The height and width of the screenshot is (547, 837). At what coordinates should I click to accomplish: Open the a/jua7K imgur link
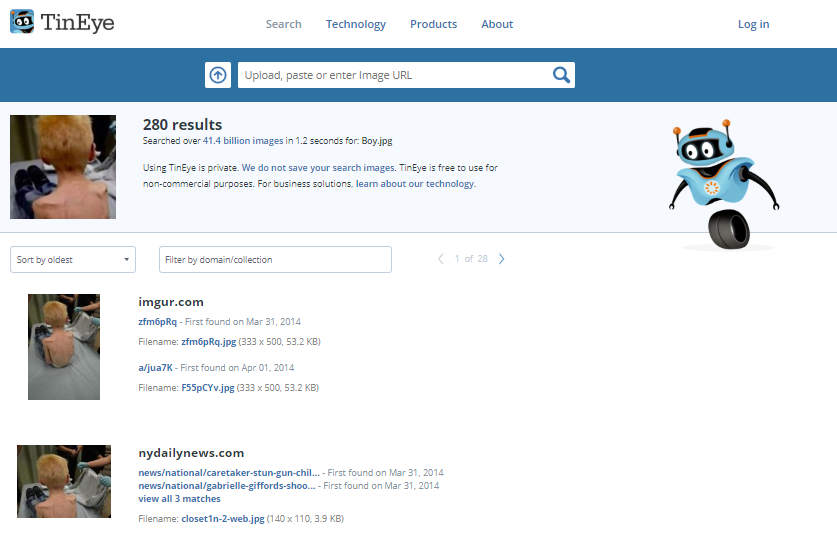[x=155, y=368]
